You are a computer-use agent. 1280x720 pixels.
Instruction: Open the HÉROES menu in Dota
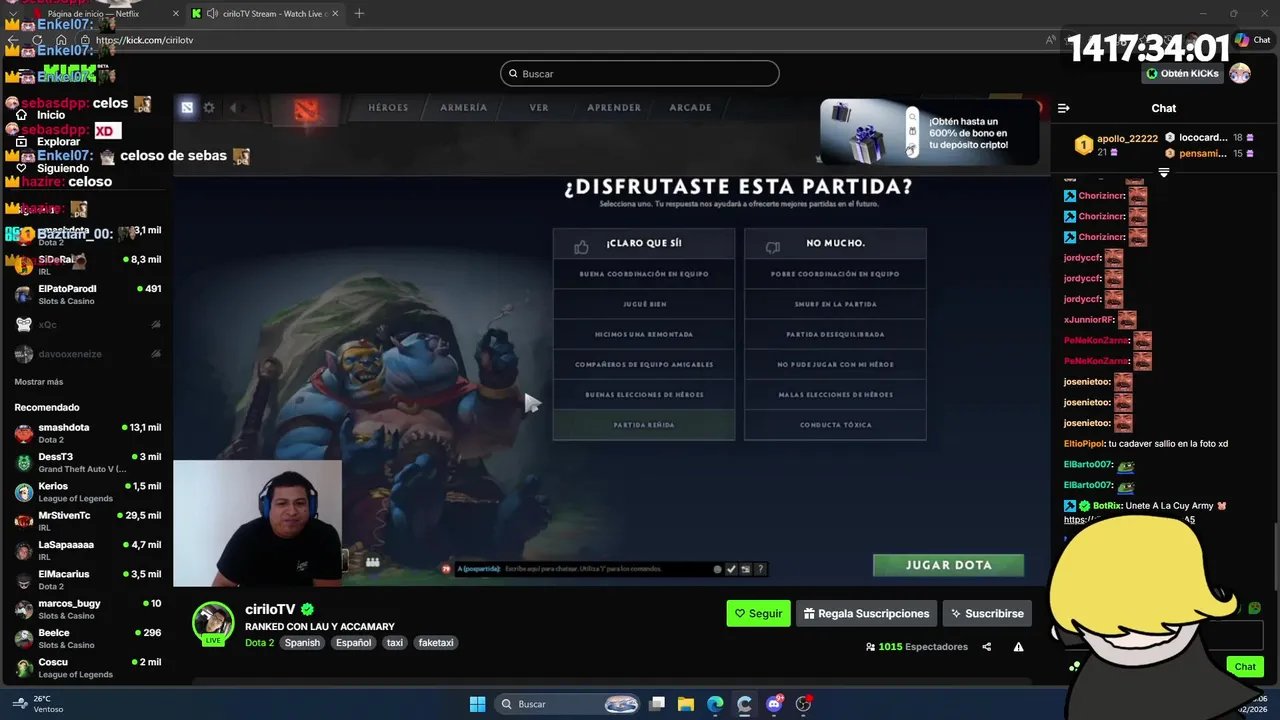388,108
